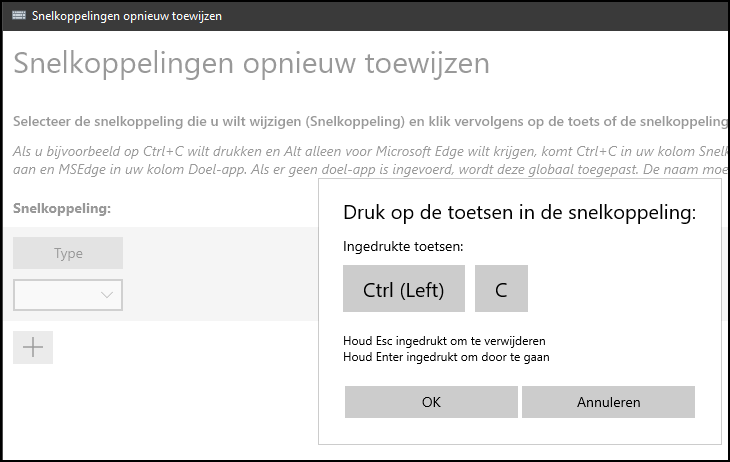
Task: Confirm the shortcut with the OK button
Action: pos(431,402)
